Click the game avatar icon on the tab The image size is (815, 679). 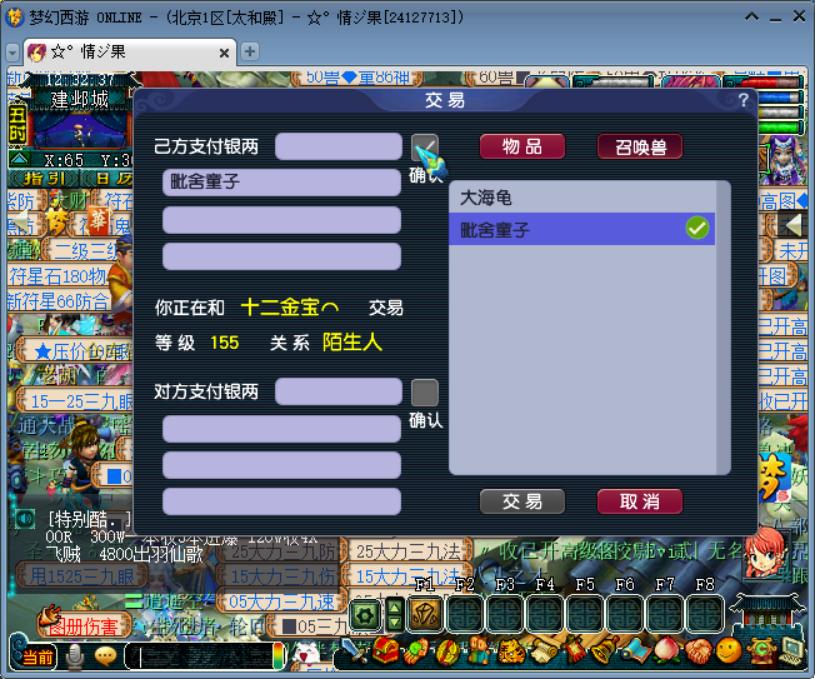click(36, 52)
